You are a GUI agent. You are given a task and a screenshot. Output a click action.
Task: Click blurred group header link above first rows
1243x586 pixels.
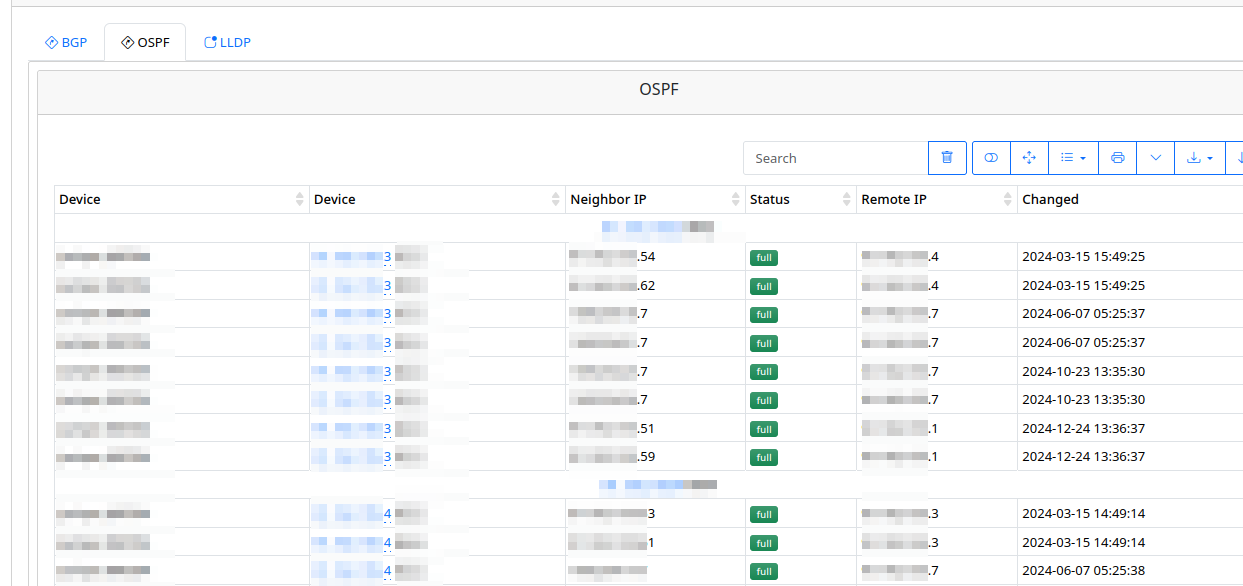tap(657, 228)
